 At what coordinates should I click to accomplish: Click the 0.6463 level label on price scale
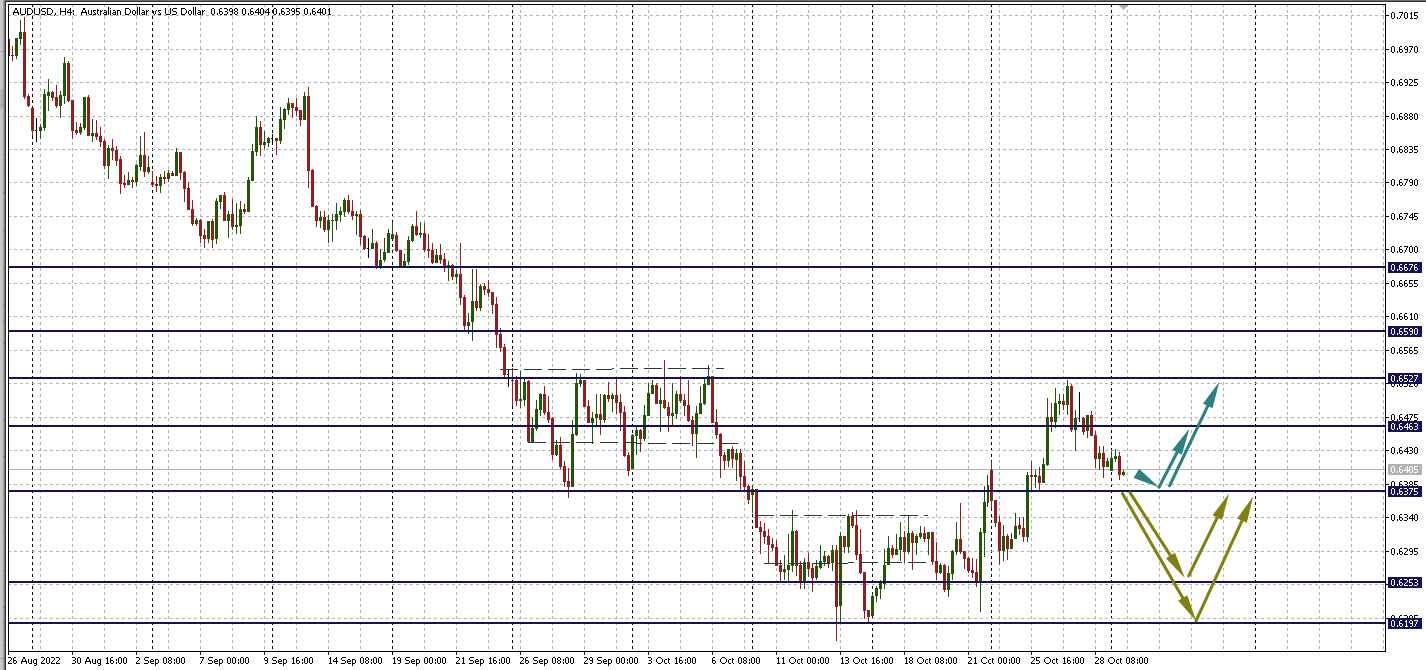[x=1403, y=427]
